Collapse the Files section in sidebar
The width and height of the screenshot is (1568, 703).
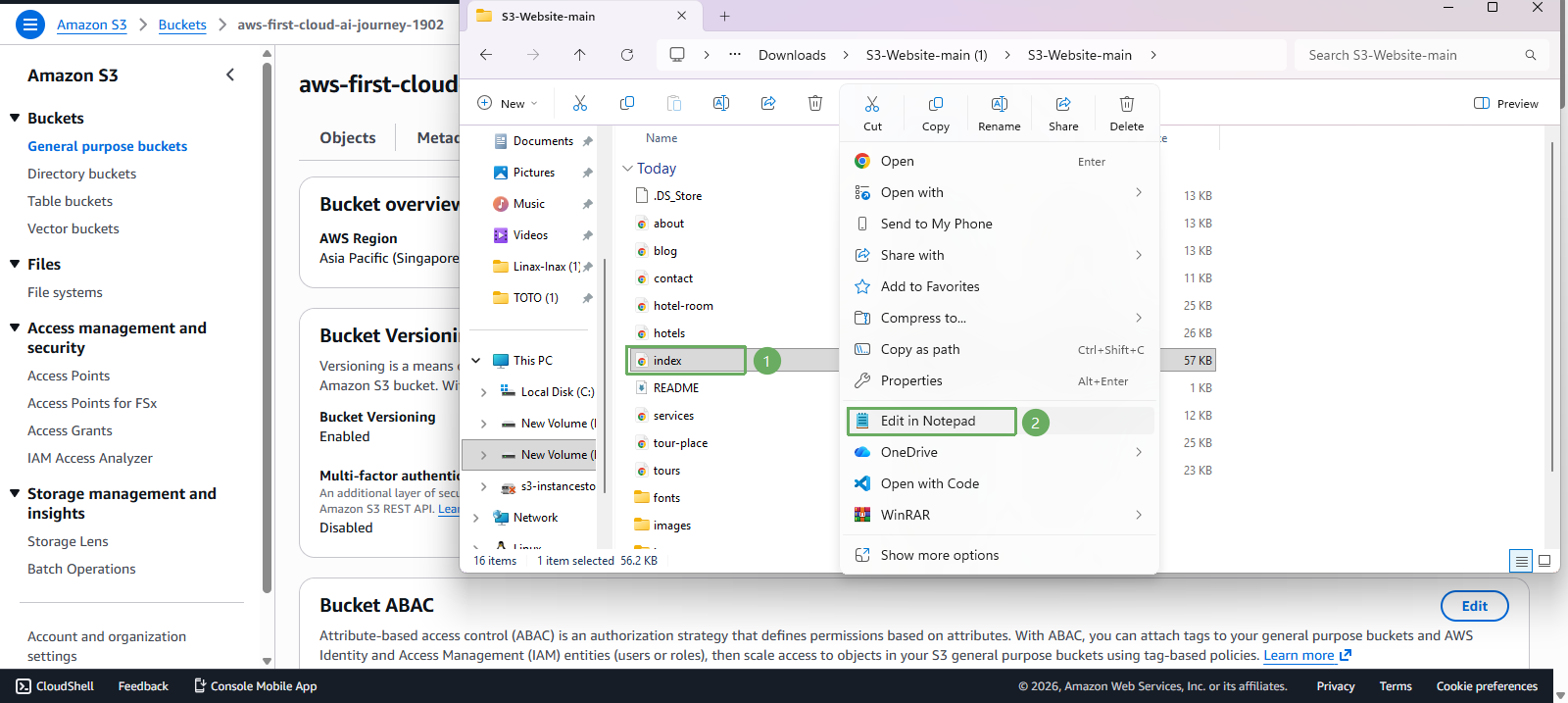click(15, 264)
